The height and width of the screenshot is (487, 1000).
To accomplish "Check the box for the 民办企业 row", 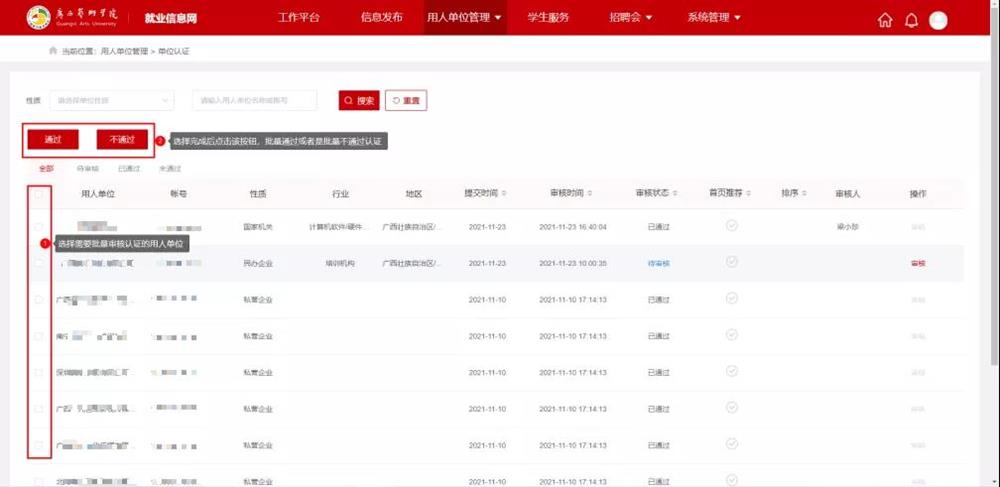I will click(x=39, y=263).
